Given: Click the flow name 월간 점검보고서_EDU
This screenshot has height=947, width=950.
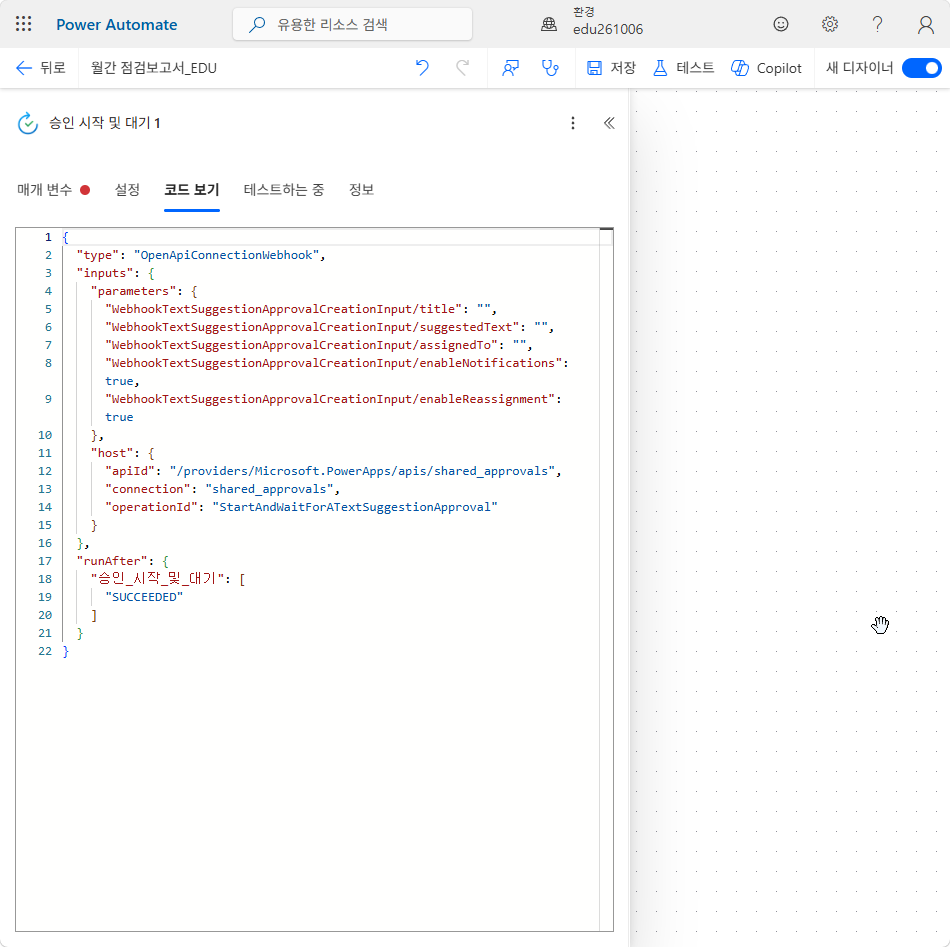Looking at the screenshot, I should click(153, 68).
